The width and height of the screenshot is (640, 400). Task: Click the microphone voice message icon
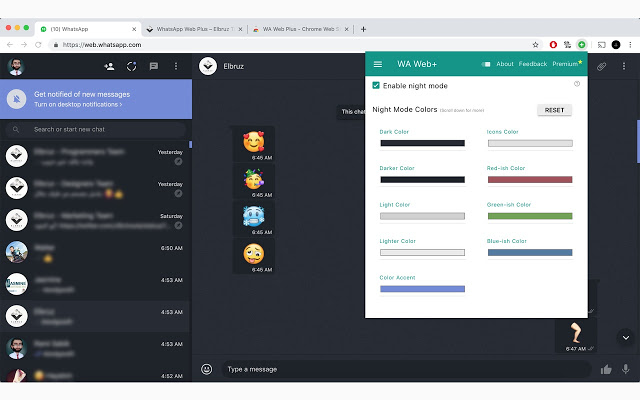click(626, 369)
